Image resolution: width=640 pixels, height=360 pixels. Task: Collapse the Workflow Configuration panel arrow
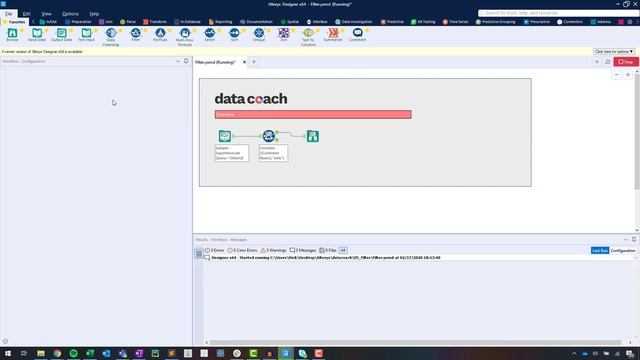coord(178,61)
